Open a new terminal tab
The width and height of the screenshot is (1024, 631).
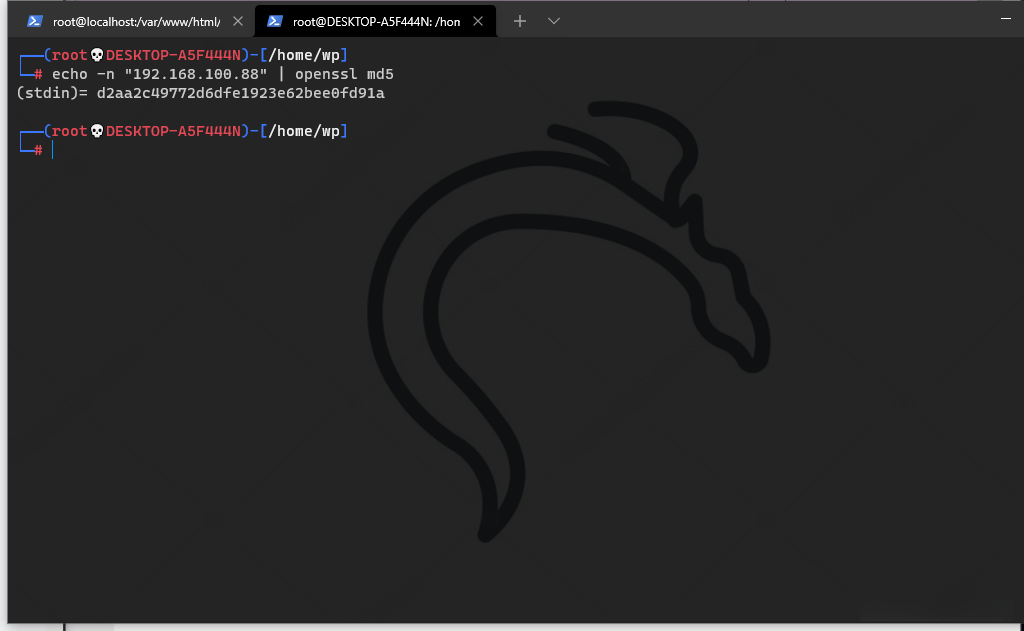[x=520, y=22]
